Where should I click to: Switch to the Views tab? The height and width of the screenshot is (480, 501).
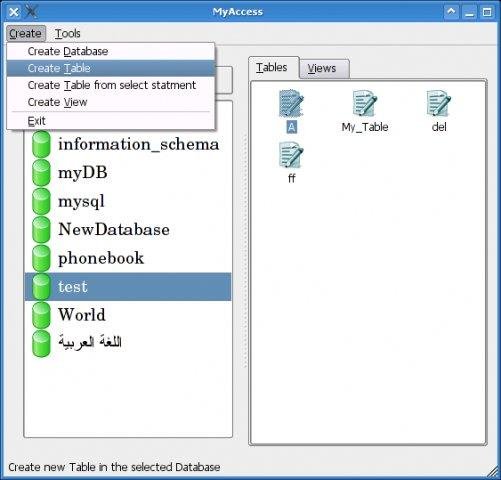(324, 69)
